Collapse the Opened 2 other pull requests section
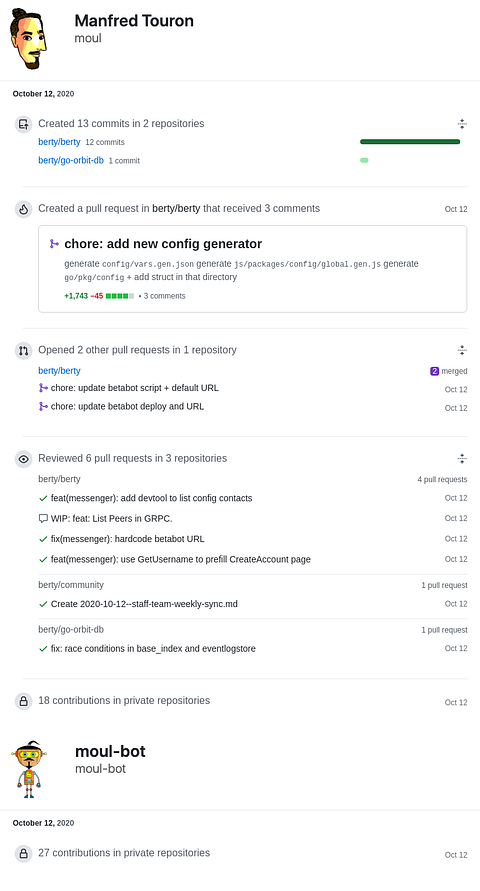Screen dimensions: 480x891 coord(462,350)
